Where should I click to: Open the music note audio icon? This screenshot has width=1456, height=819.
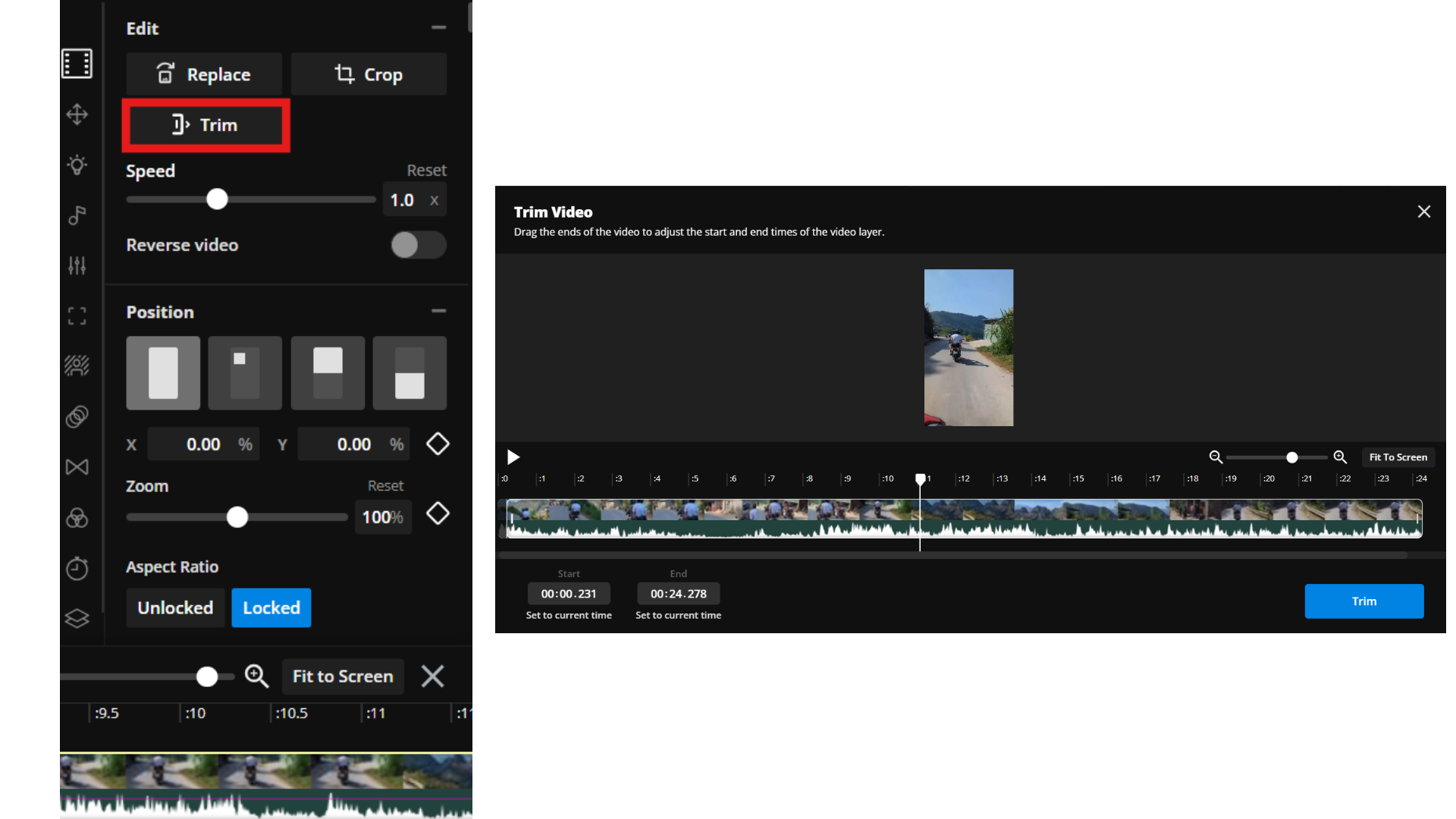click(x=77, y=215)
